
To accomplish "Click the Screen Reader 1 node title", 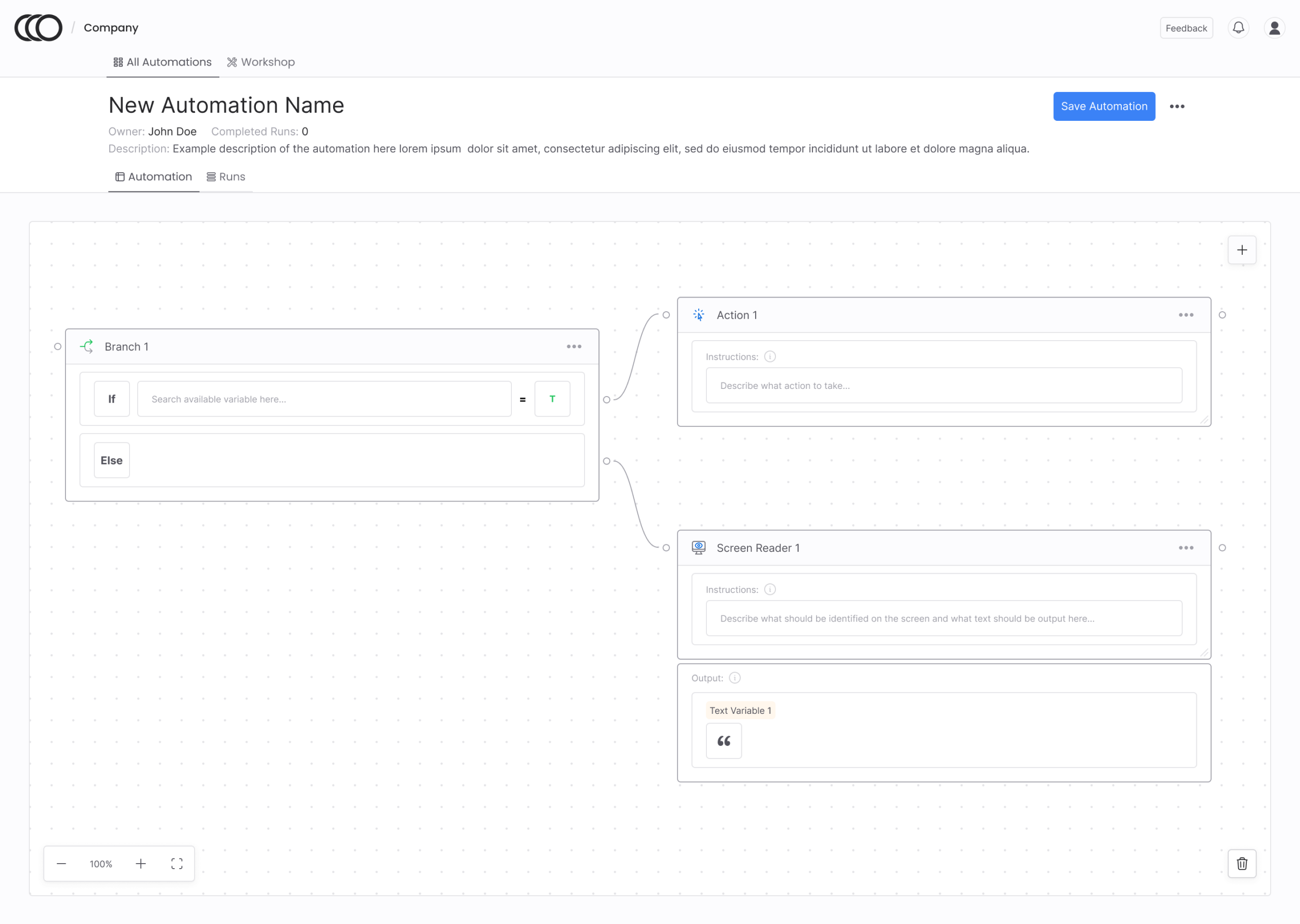I will [758, 548].
